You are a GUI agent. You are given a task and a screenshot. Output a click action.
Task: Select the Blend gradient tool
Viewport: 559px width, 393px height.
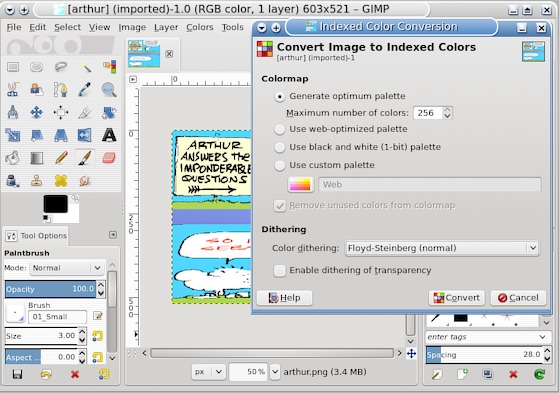tap(36, 158)
